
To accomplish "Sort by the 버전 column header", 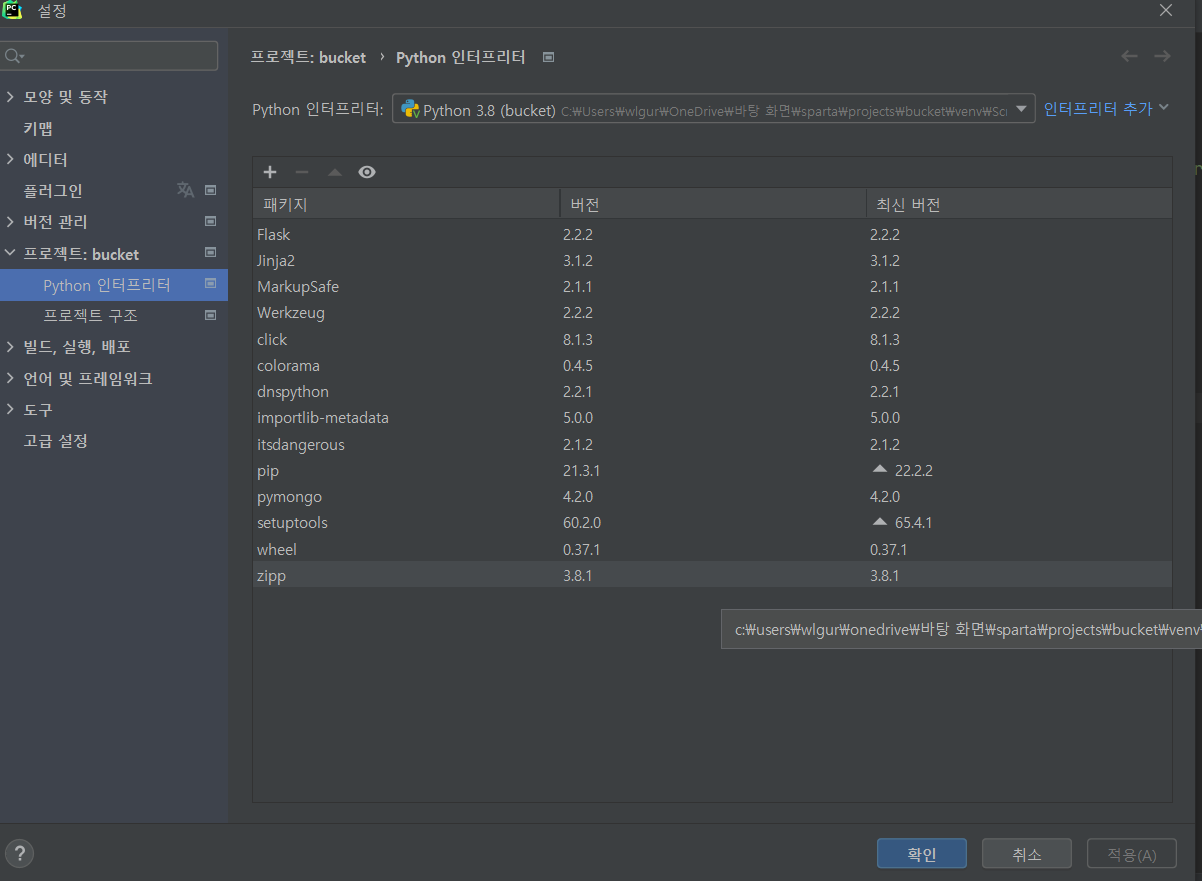I will [712, 204].
